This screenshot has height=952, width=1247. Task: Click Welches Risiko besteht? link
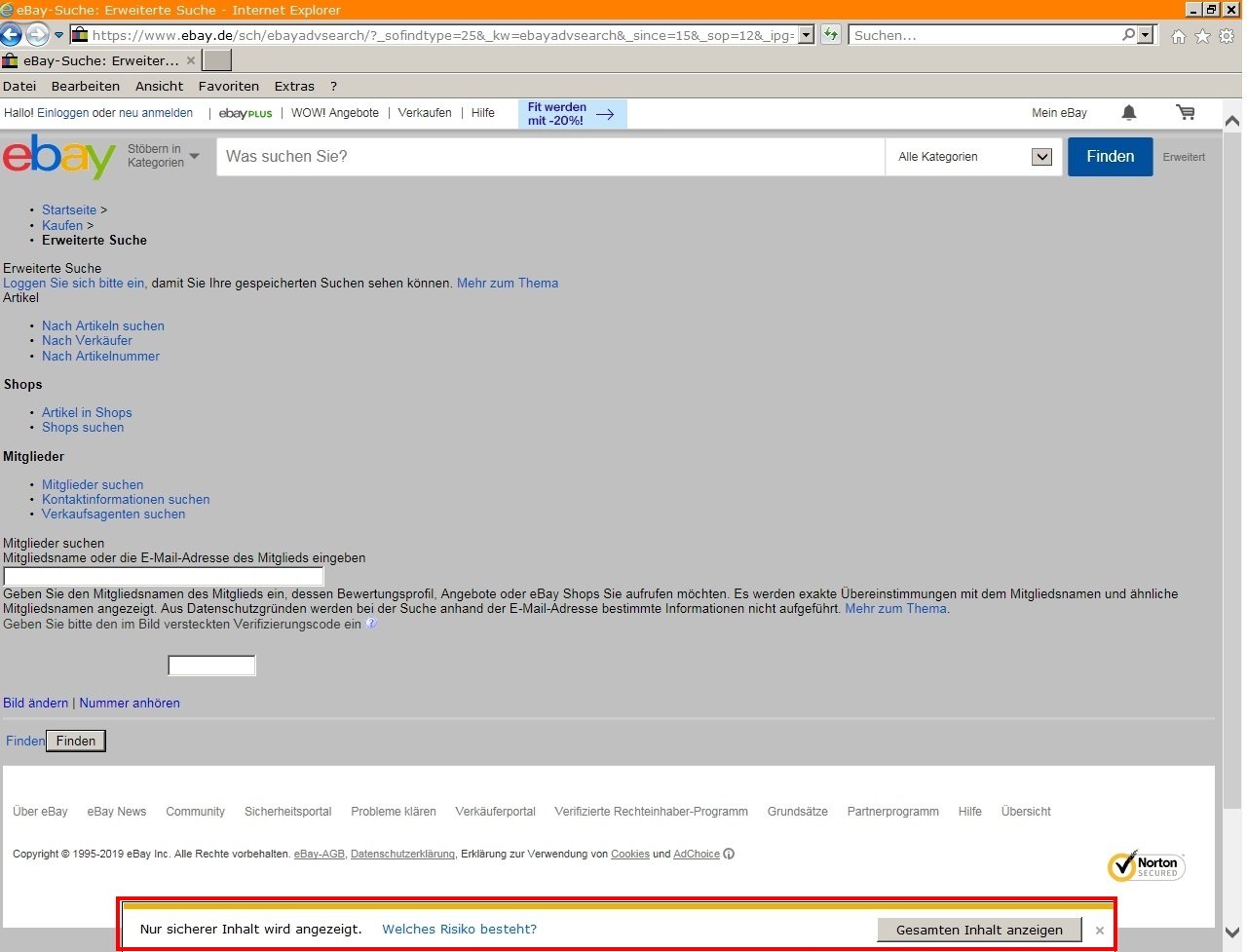tap(459, 929)
